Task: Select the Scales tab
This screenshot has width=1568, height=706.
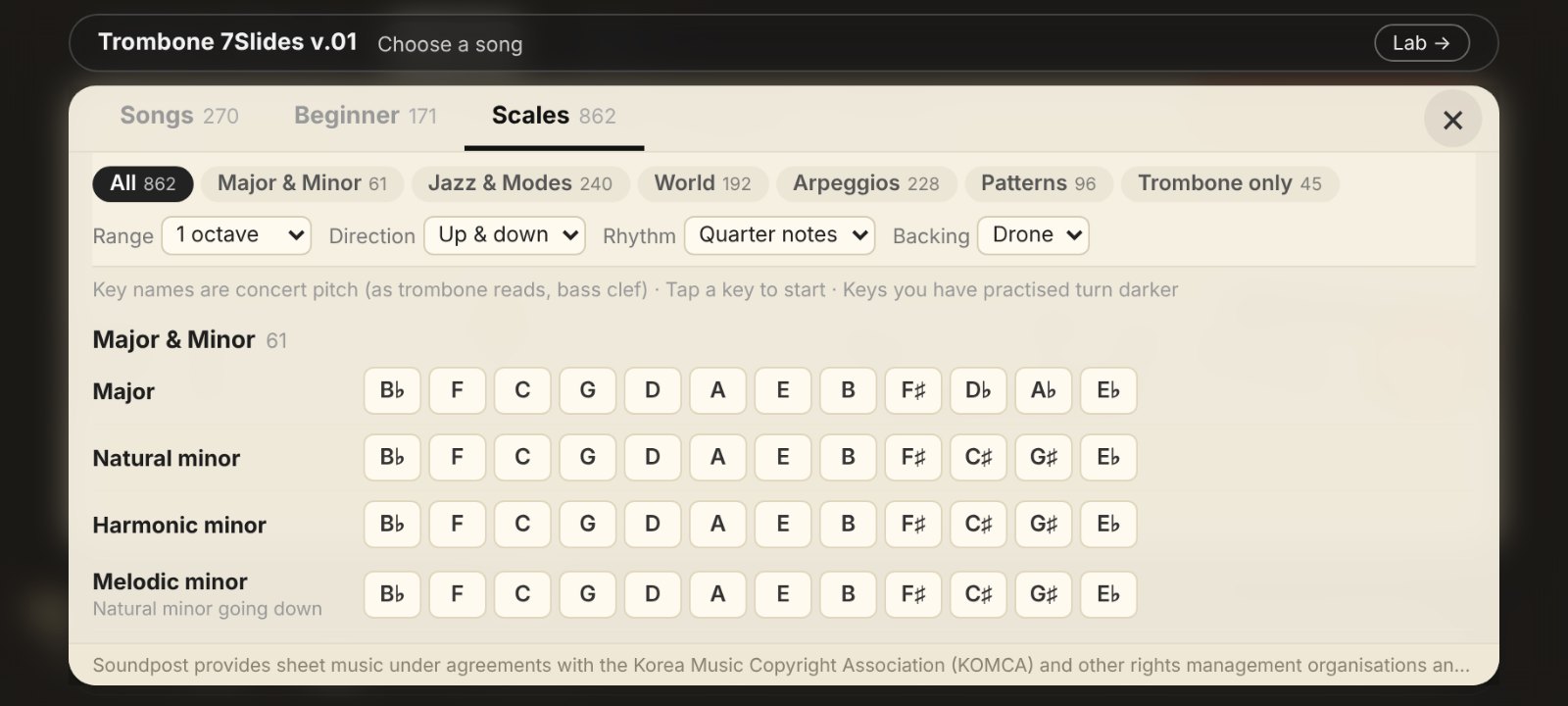Action: click(554, 116)
